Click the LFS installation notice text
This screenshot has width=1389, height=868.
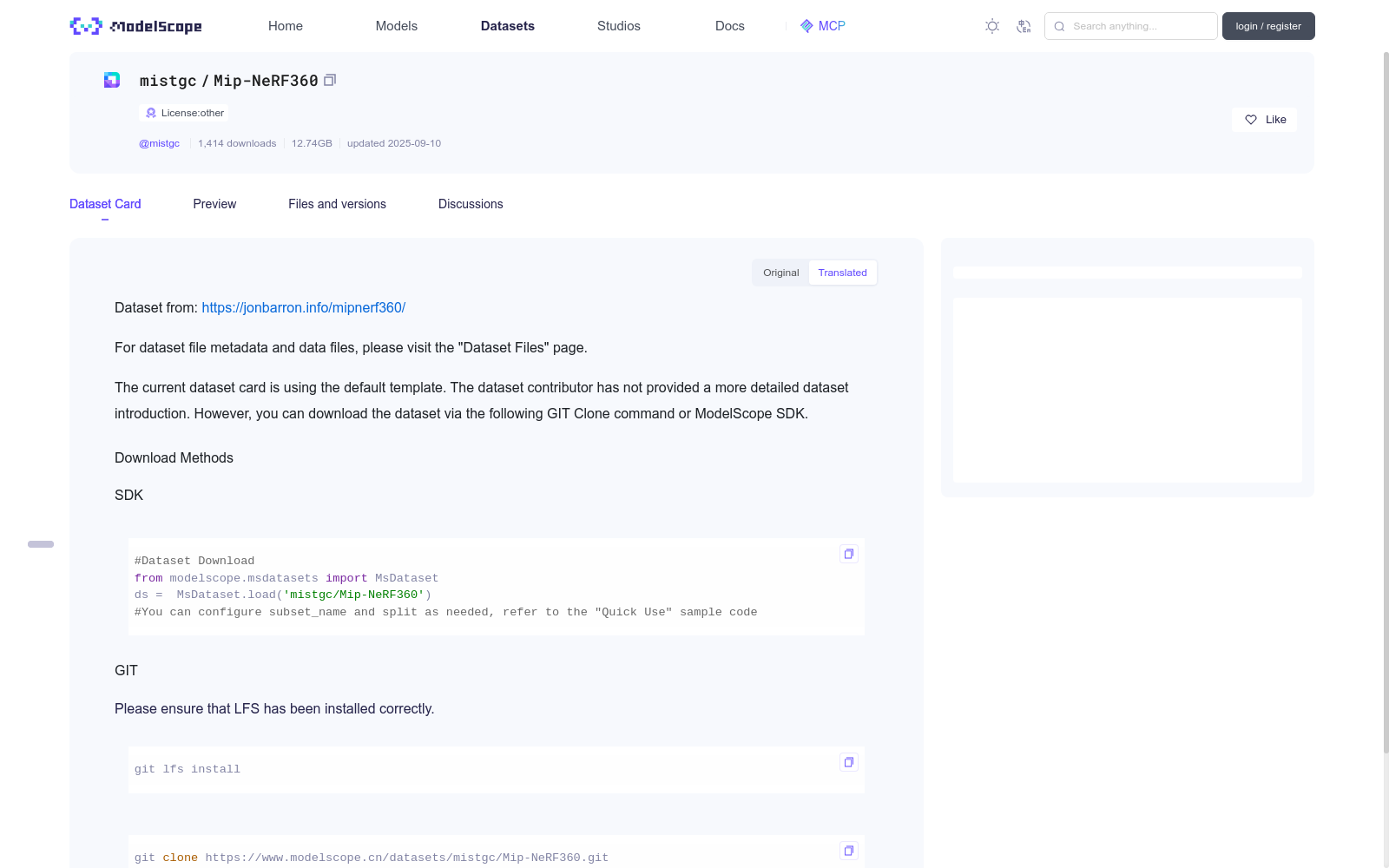[274, 708]
